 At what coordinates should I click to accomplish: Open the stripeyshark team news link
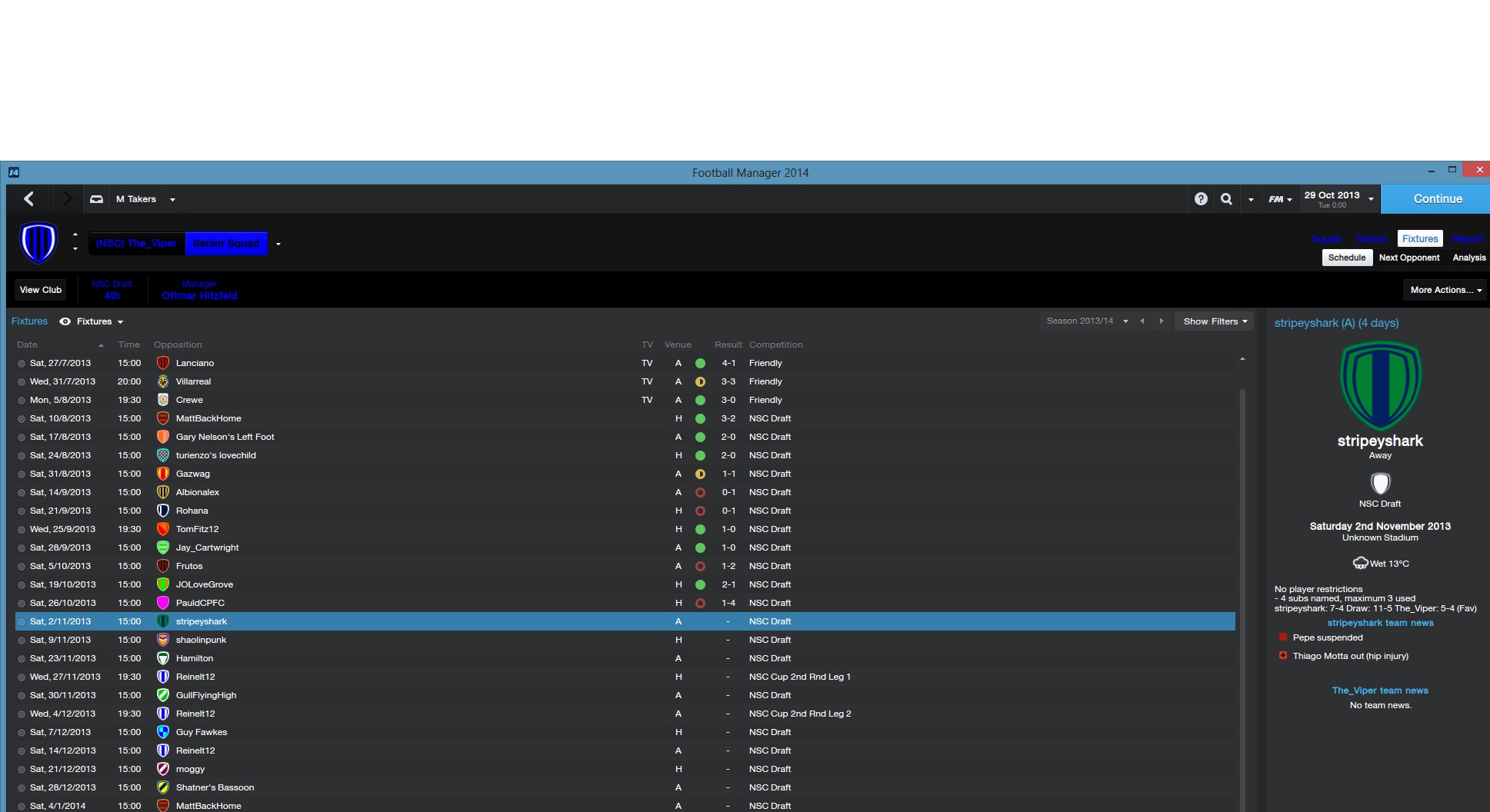point(1380,623)
